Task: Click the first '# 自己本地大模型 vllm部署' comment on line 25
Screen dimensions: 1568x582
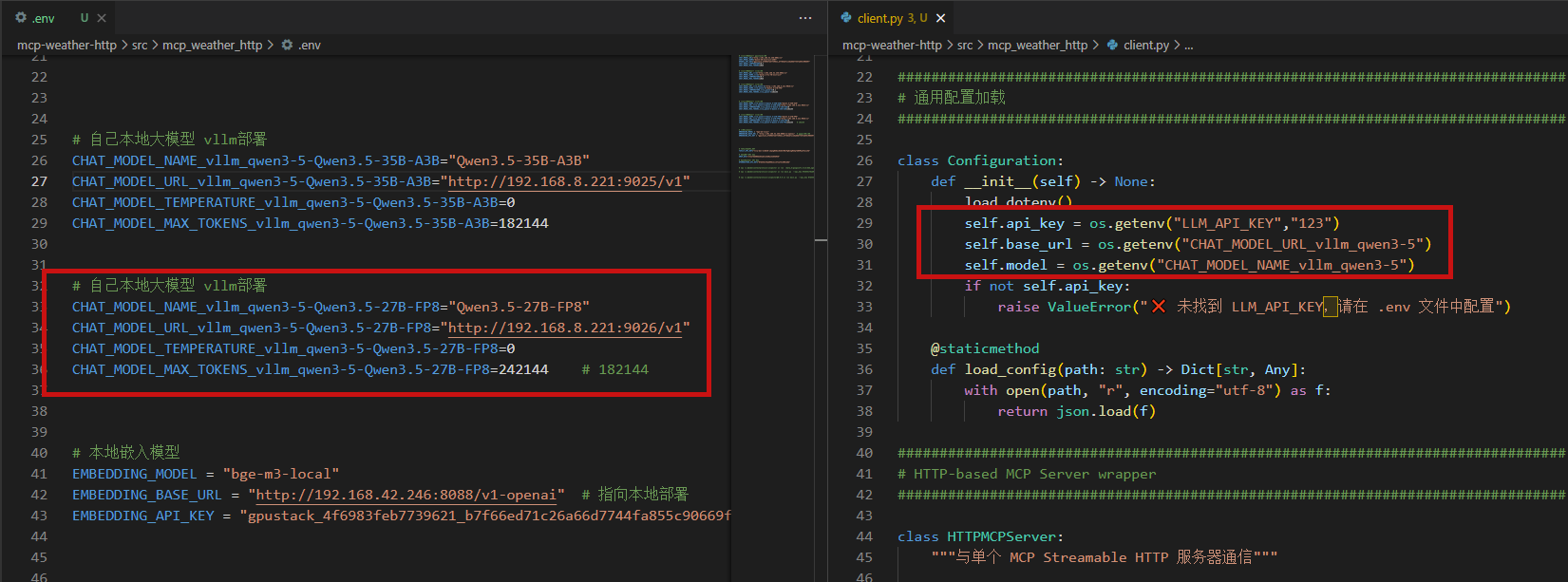Action: (170, 140)
